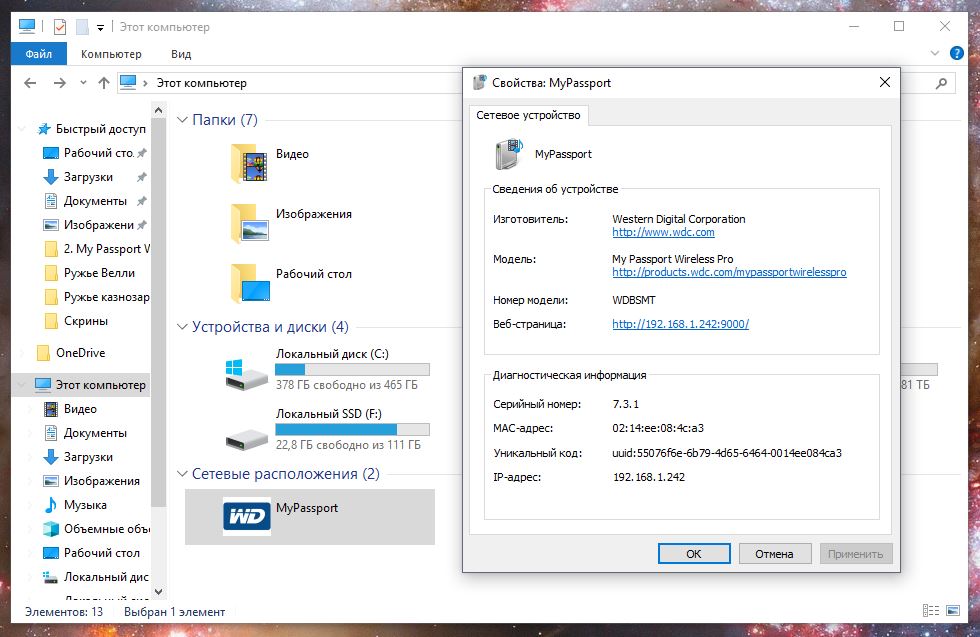Open the Рабочий стол folder icon in Папки
980x637 pixels.
(249, 283)
